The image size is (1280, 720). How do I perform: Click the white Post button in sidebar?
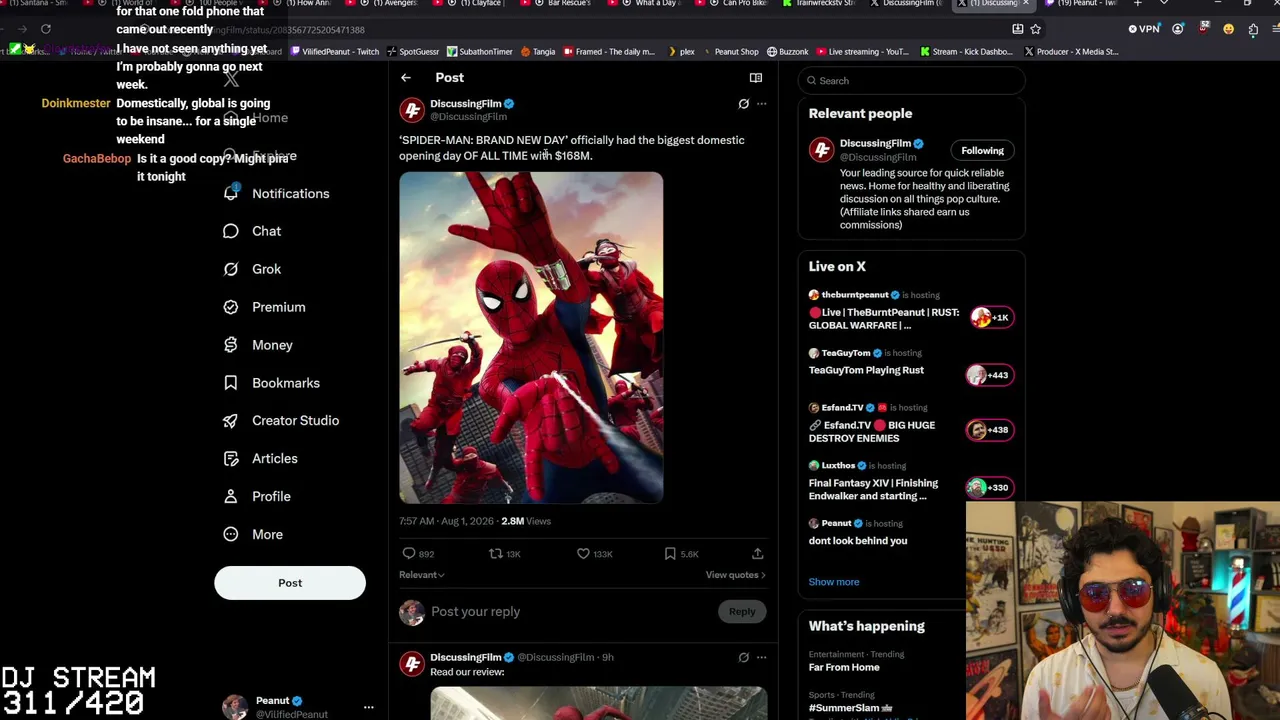pyautogui.click(x=290, y=583)
